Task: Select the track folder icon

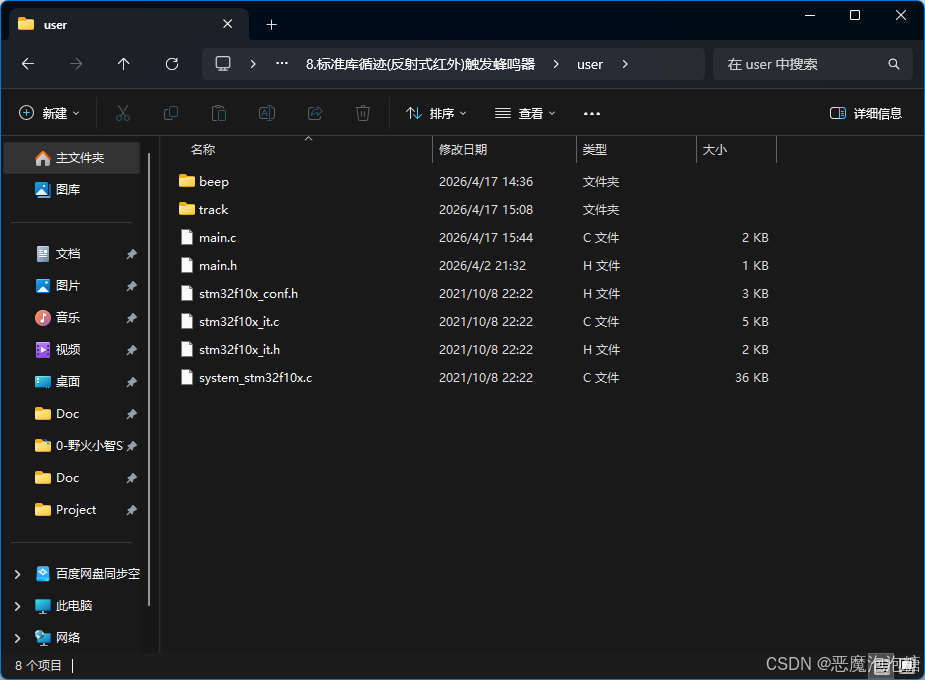Action: click(x=187, y=209)
